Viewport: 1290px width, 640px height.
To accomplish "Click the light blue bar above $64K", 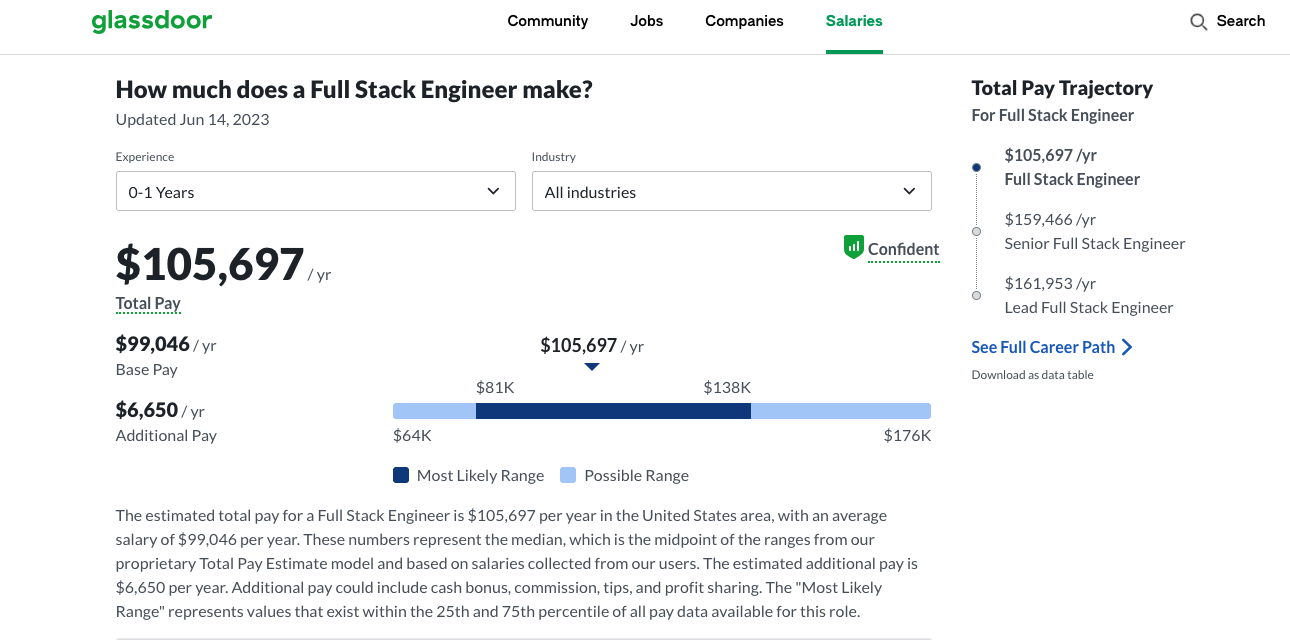I will [434, 411].
